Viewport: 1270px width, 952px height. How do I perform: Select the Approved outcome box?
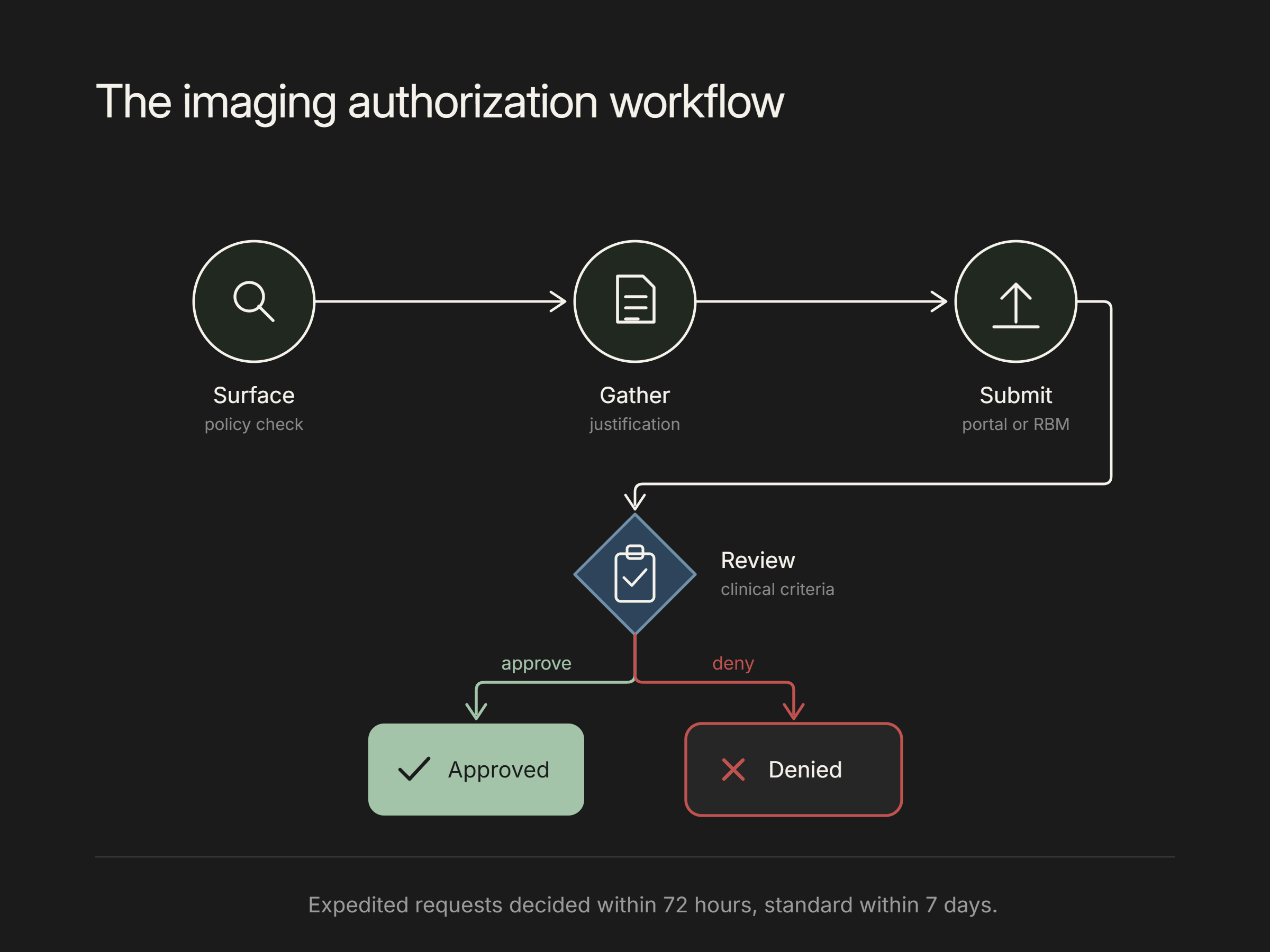coord(476,770)
